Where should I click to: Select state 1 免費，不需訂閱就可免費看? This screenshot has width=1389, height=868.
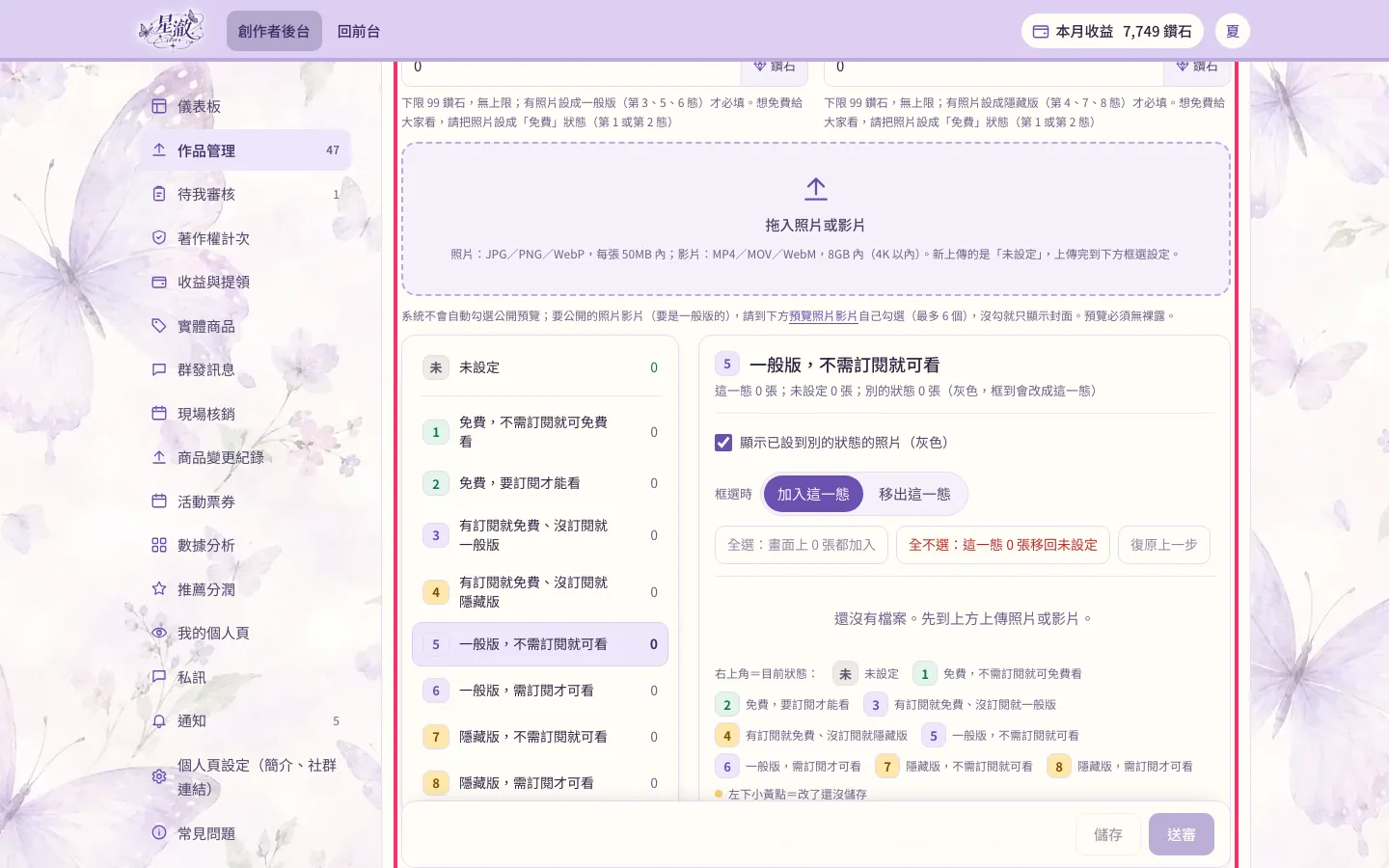click(x=540, y=432)
